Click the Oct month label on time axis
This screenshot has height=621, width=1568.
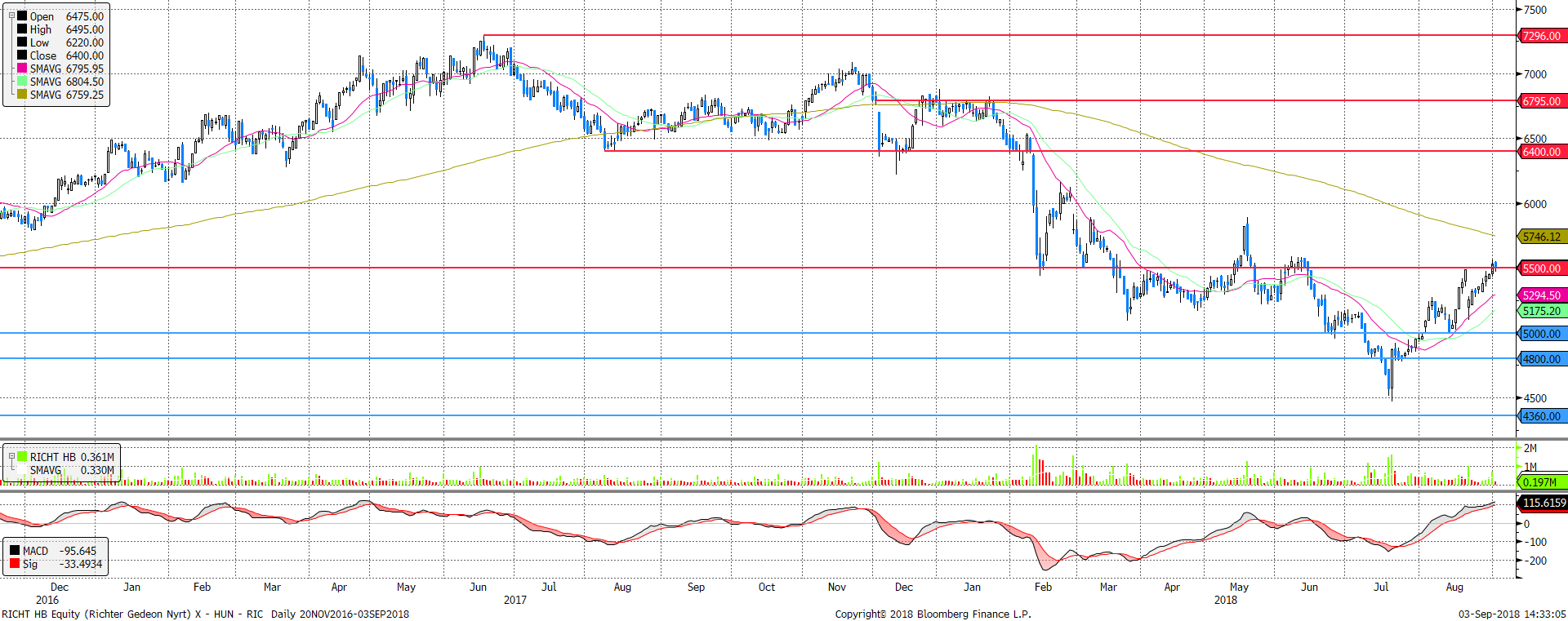tap(766, 587)
